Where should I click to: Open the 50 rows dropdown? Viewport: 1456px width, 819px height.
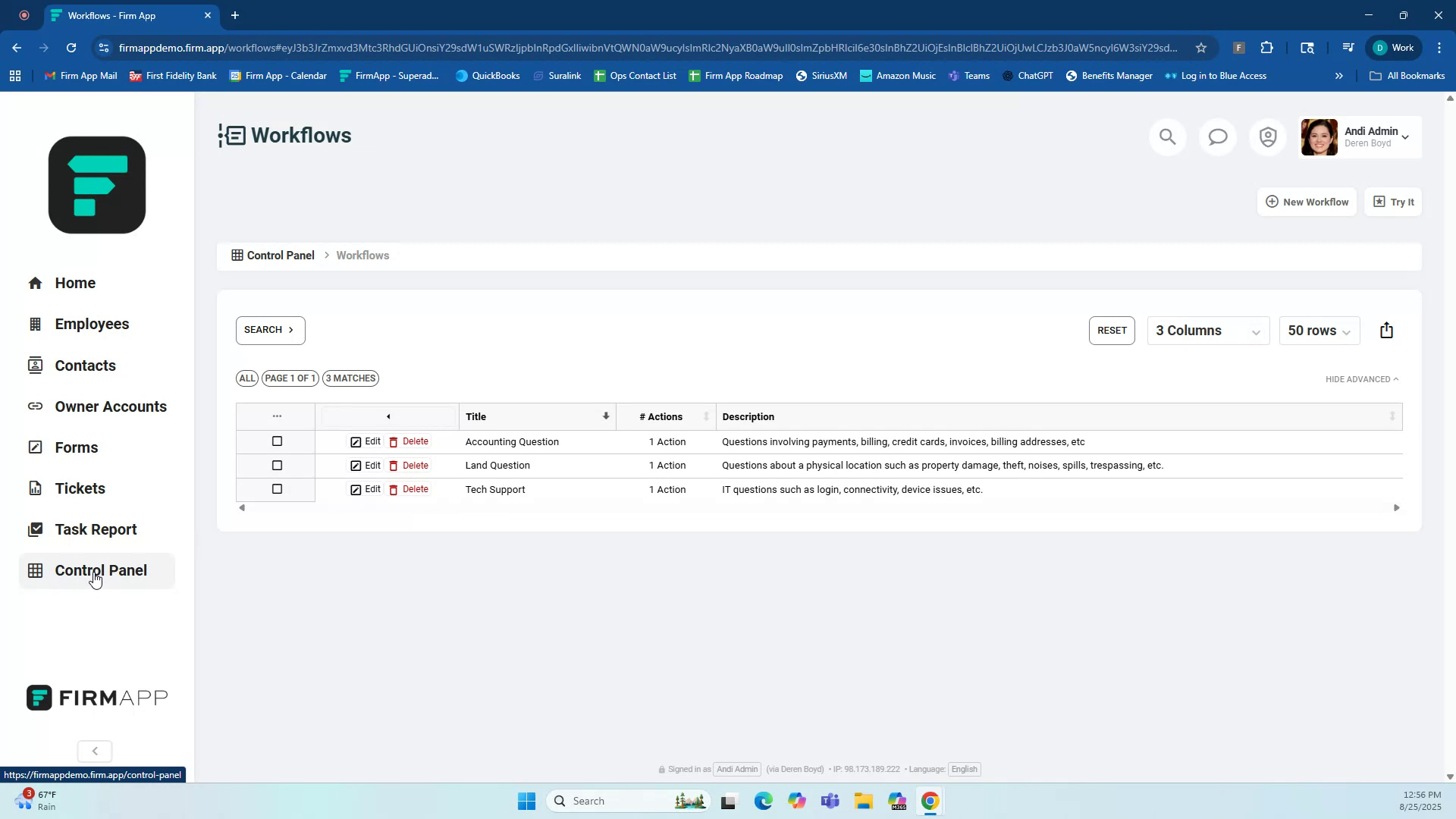1319,330
